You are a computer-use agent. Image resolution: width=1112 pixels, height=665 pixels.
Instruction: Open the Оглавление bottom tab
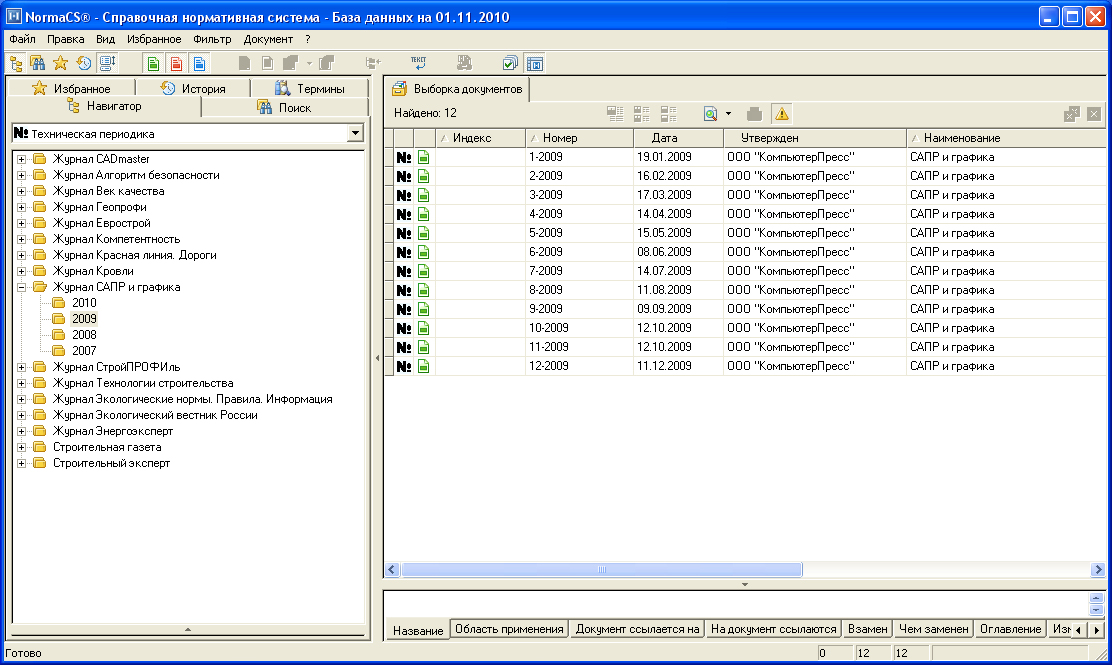tap(1010, 629)
